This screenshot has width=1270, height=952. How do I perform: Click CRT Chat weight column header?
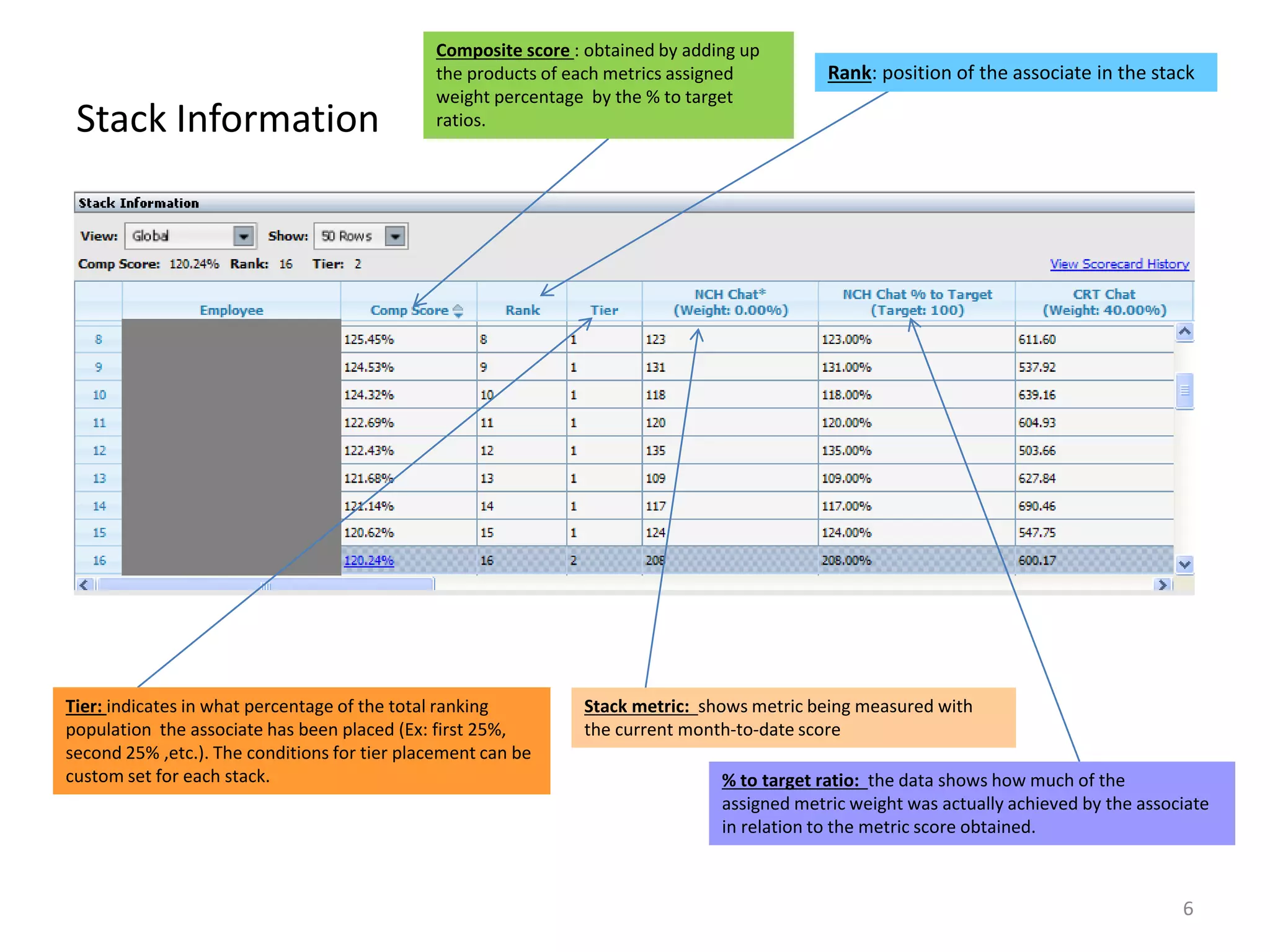pos(1104,302)
